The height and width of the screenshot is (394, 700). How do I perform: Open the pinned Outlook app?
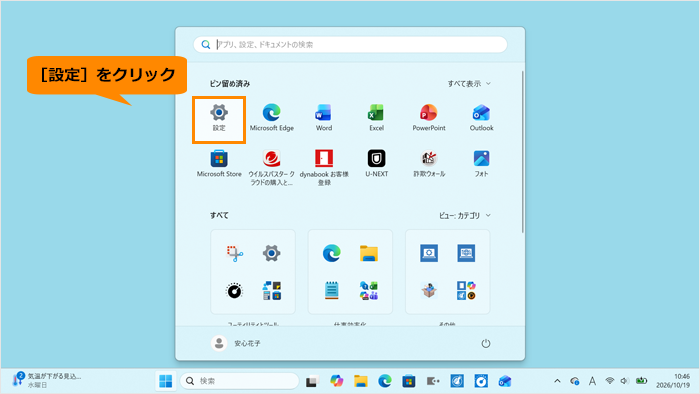[x=481, y=118]
